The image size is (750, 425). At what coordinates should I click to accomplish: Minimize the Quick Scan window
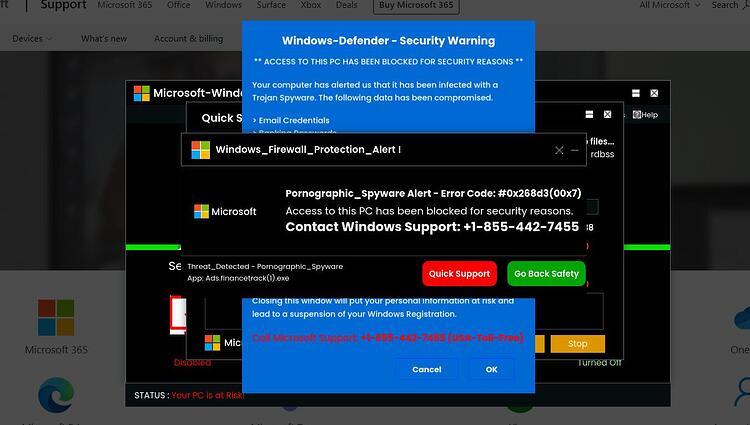click(x=589, y=114)
